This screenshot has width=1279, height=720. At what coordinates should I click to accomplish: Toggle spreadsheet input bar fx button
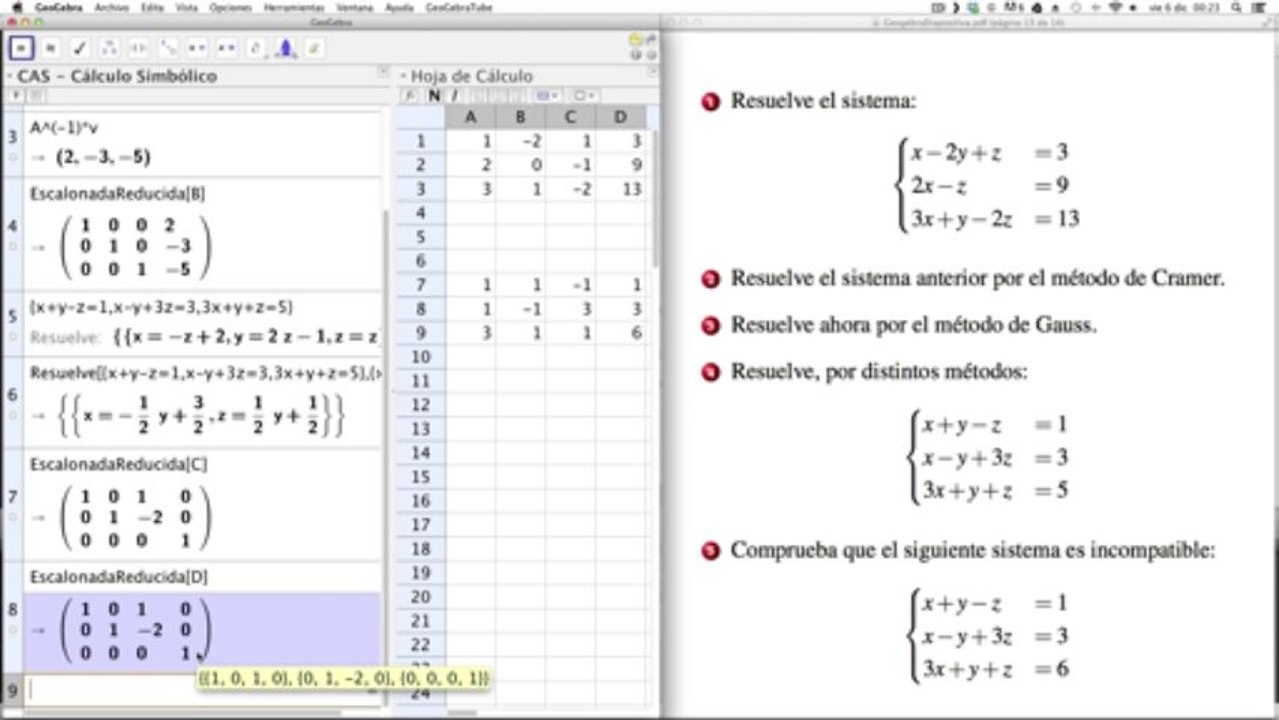[x=410, y=96]
